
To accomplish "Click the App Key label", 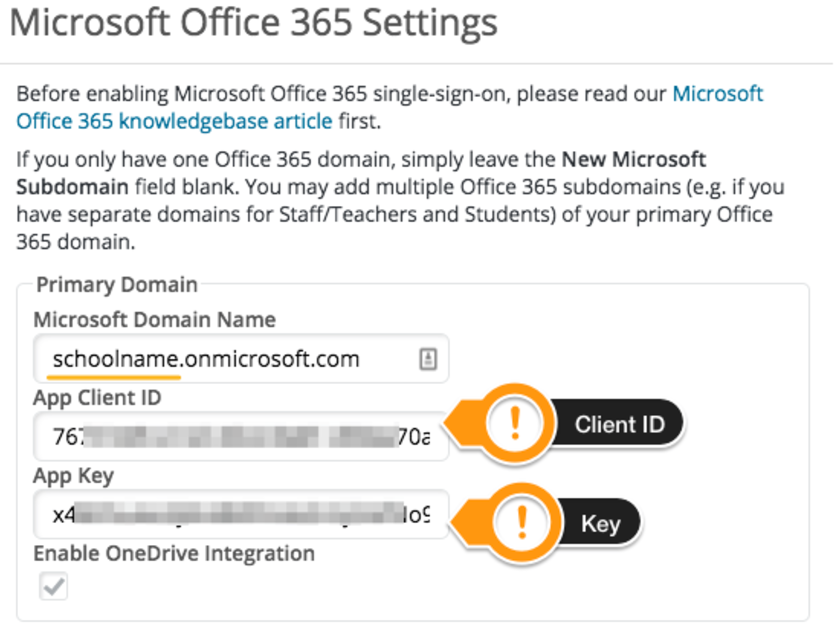I will coord(74,475).
